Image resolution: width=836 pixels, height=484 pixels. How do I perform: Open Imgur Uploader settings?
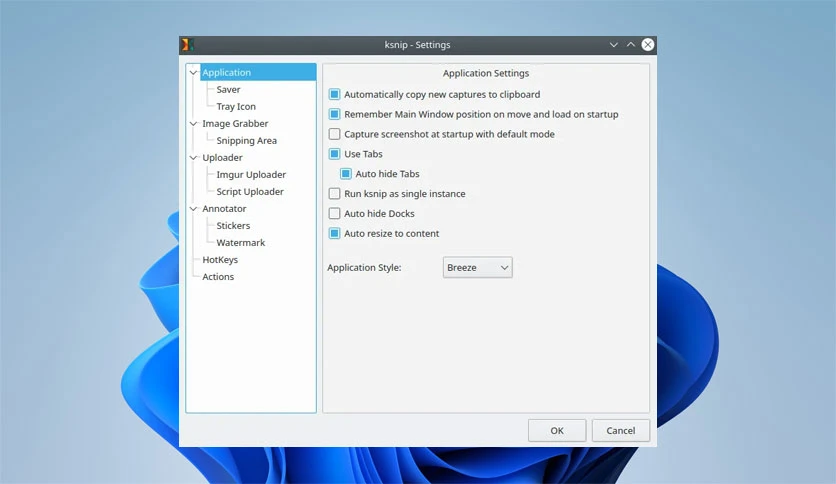251,175
